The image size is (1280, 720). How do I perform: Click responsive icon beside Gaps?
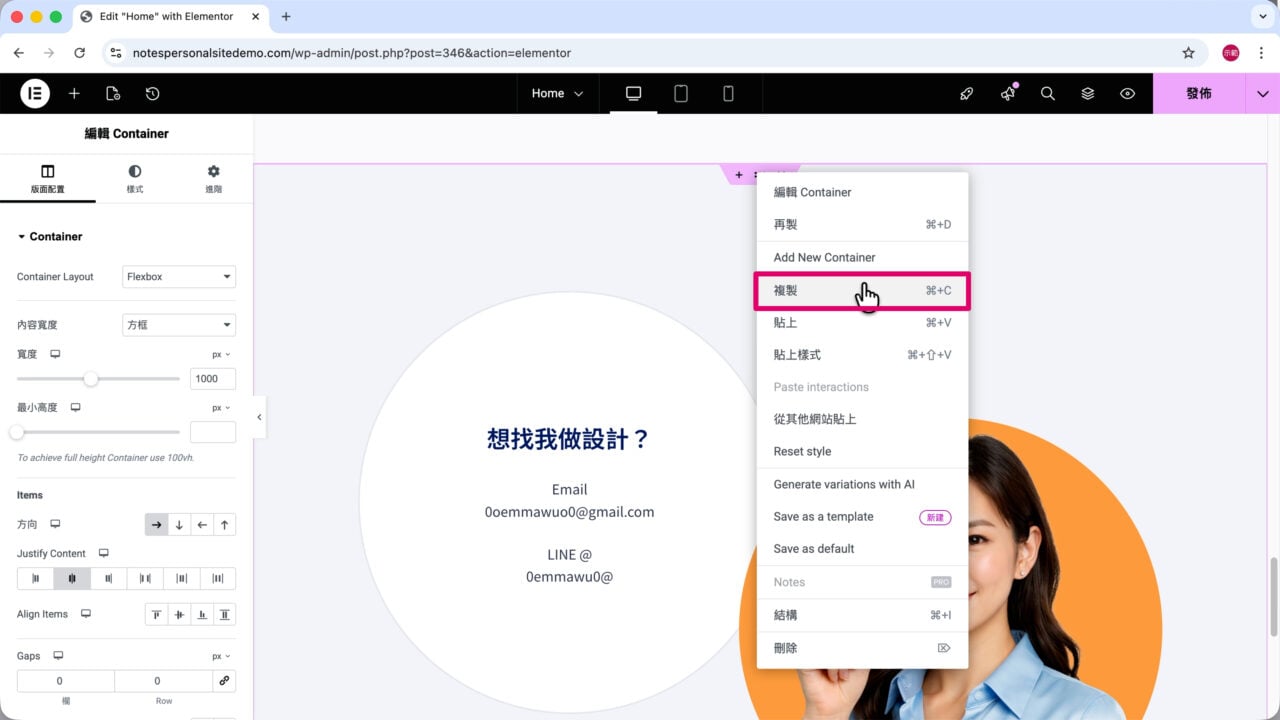click(x=58, y=656)
